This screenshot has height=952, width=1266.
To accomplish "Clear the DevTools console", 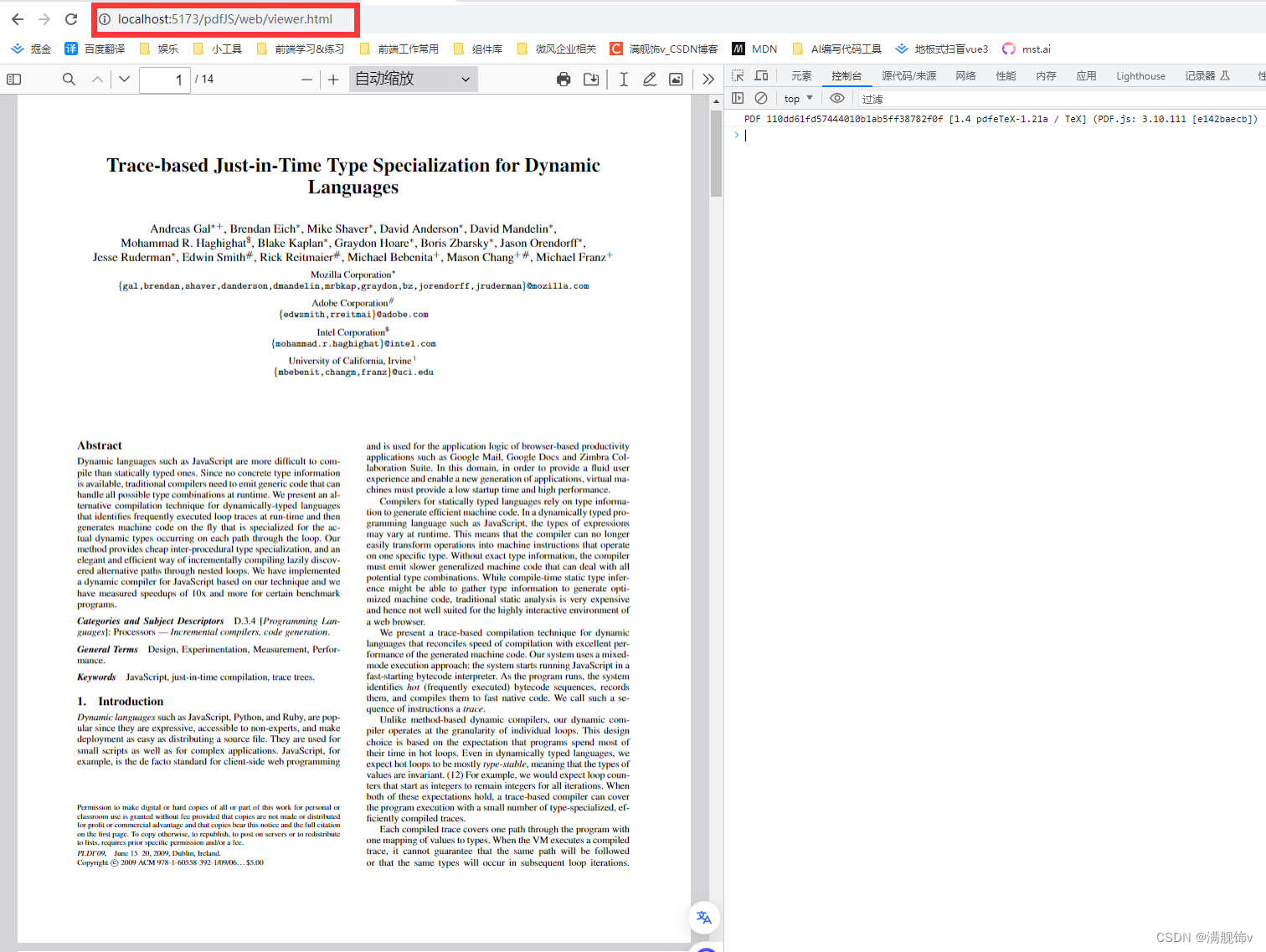I will click(761, 98).
